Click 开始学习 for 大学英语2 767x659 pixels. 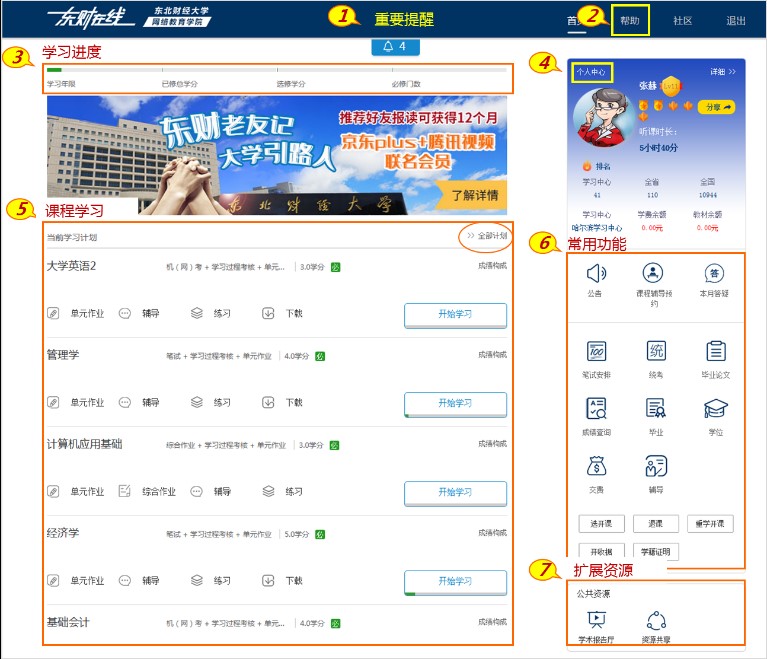[x=455, y=315]
